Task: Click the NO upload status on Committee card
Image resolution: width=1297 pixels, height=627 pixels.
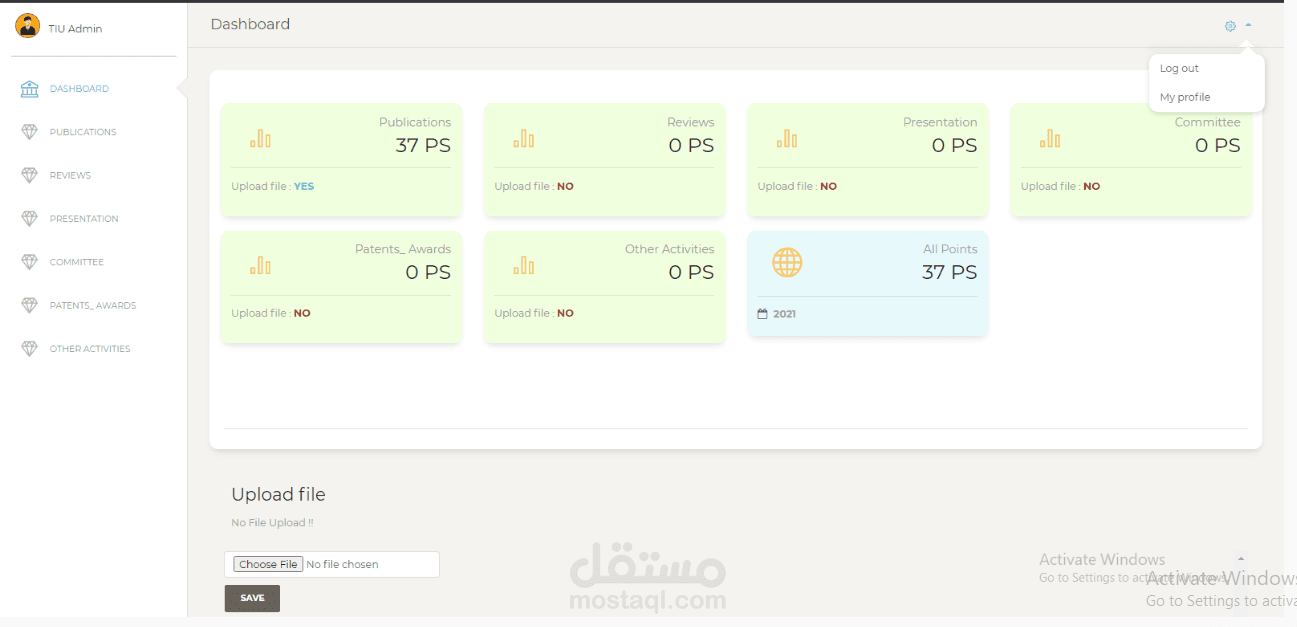Action: click(1091, 186)
